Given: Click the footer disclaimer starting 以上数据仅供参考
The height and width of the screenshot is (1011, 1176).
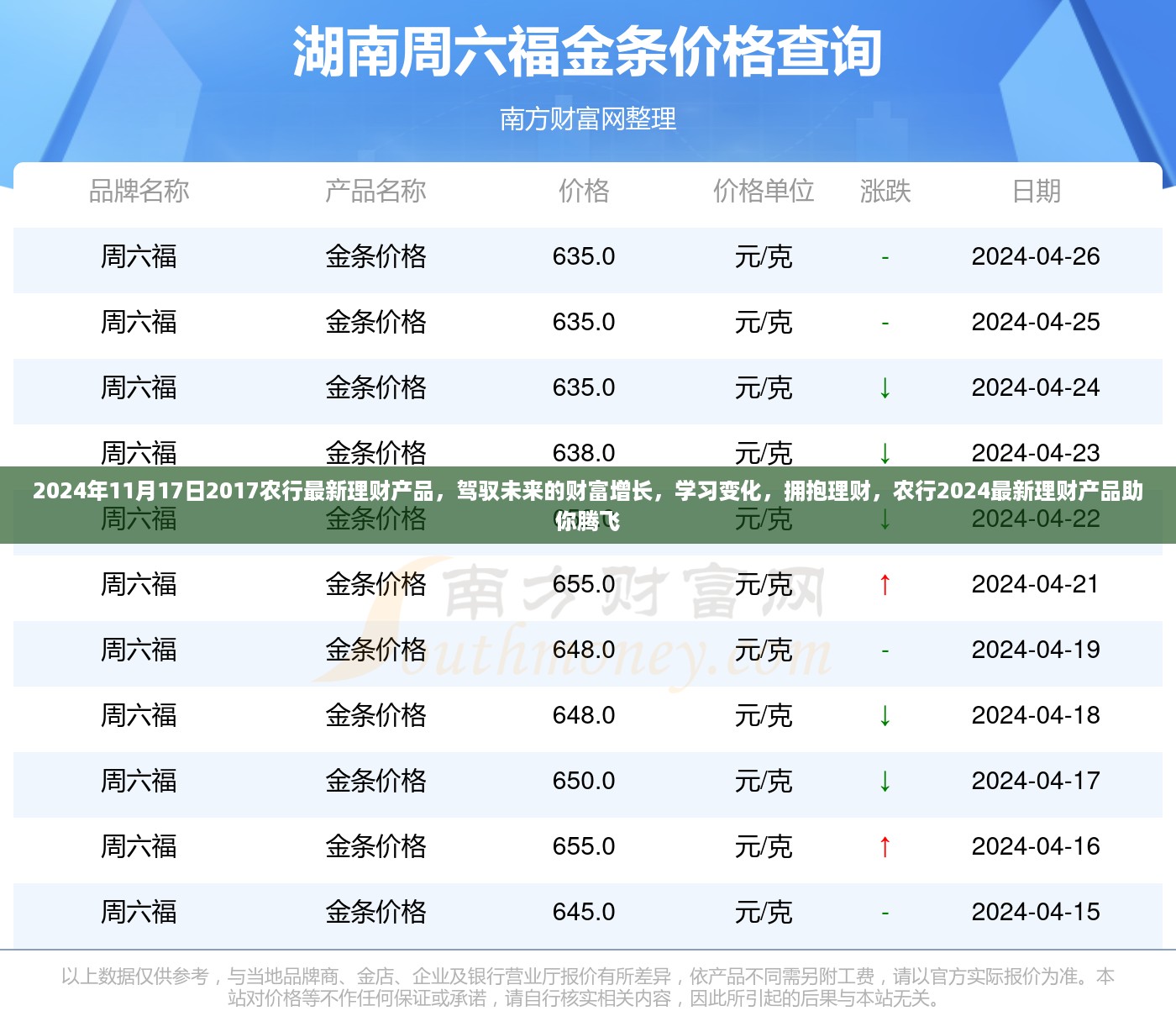Looking at the screenshot, I should pyautogui.click(x=588, y=987).
